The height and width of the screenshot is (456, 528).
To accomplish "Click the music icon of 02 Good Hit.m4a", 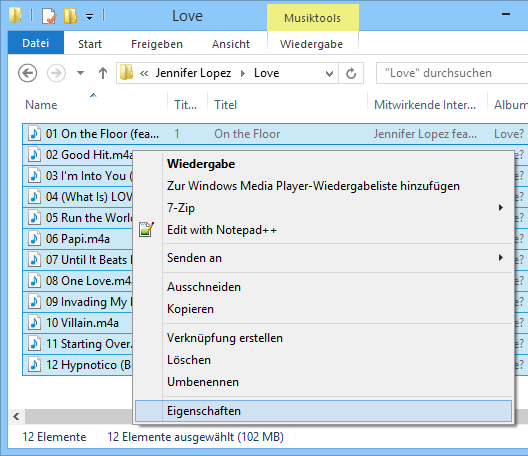I will coord(34,155).
